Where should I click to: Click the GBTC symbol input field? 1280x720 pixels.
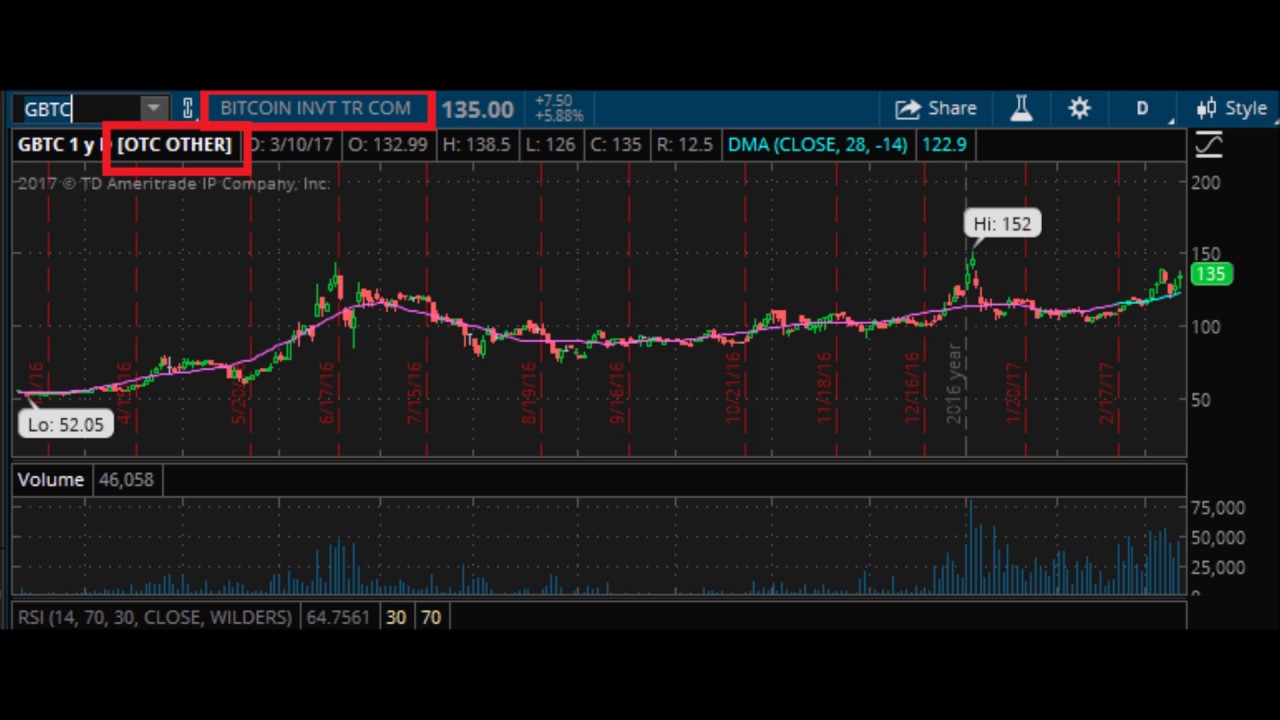point(76,109)
